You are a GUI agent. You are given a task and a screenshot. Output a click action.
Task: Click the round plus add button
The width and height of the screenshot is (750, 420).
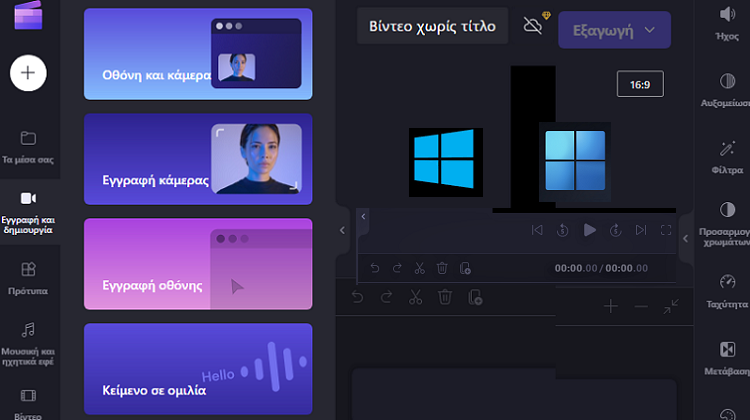tap(28, 73)
